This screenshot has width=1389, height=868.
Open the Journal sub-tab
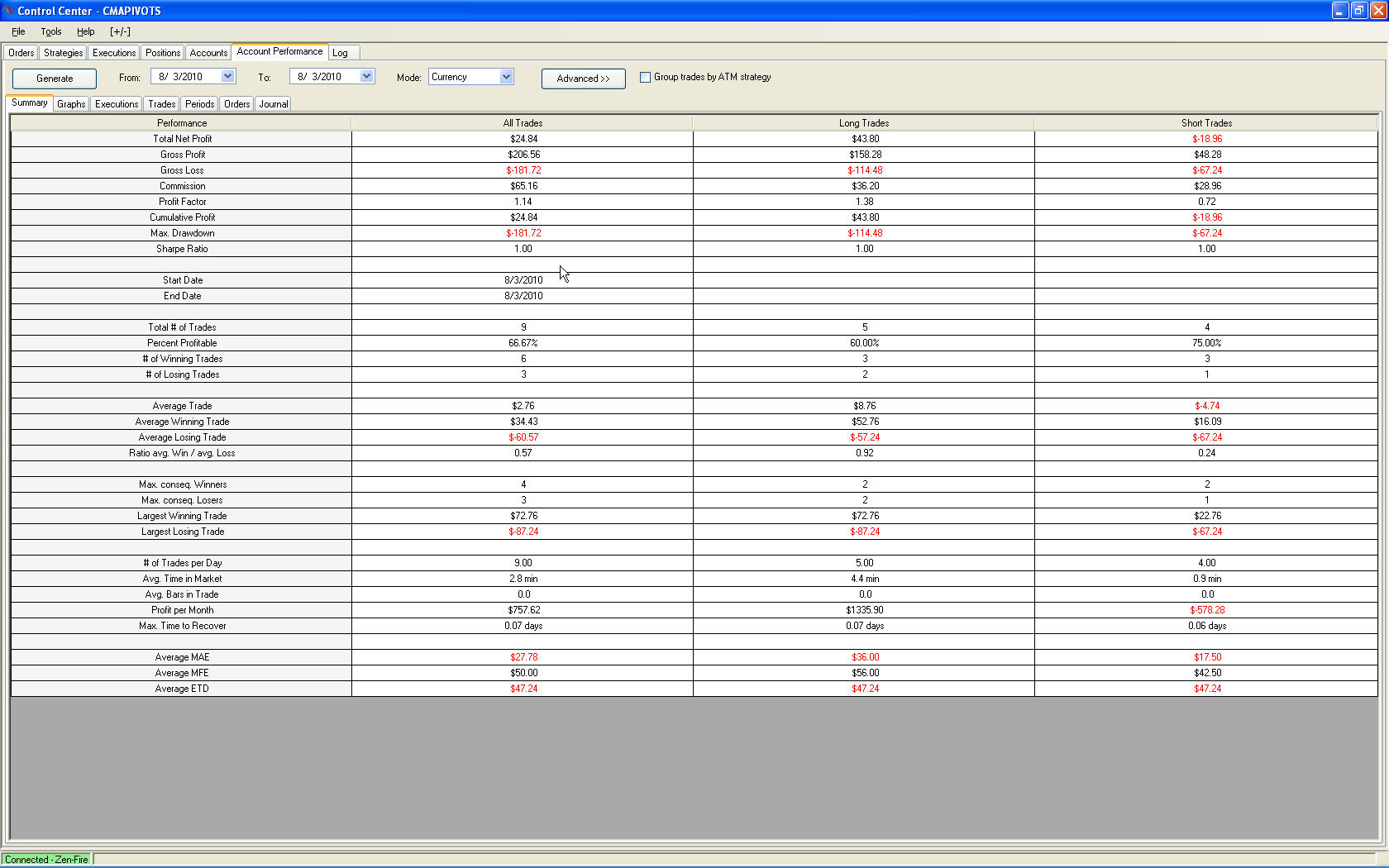pos(274,104)
